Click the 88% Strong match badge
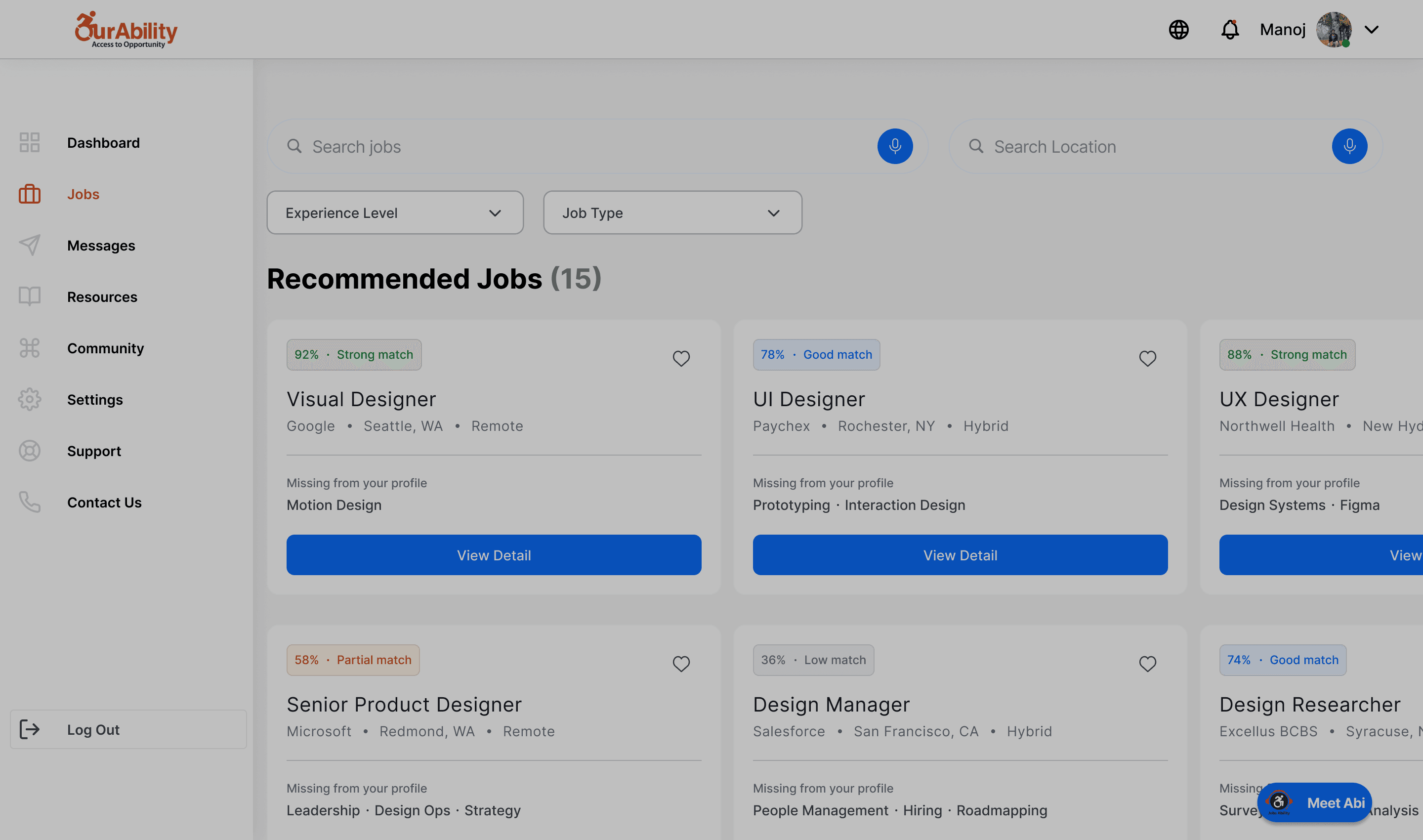Image resolution: width=1423 pixels, height=840 pixels. coord(1287,355)
